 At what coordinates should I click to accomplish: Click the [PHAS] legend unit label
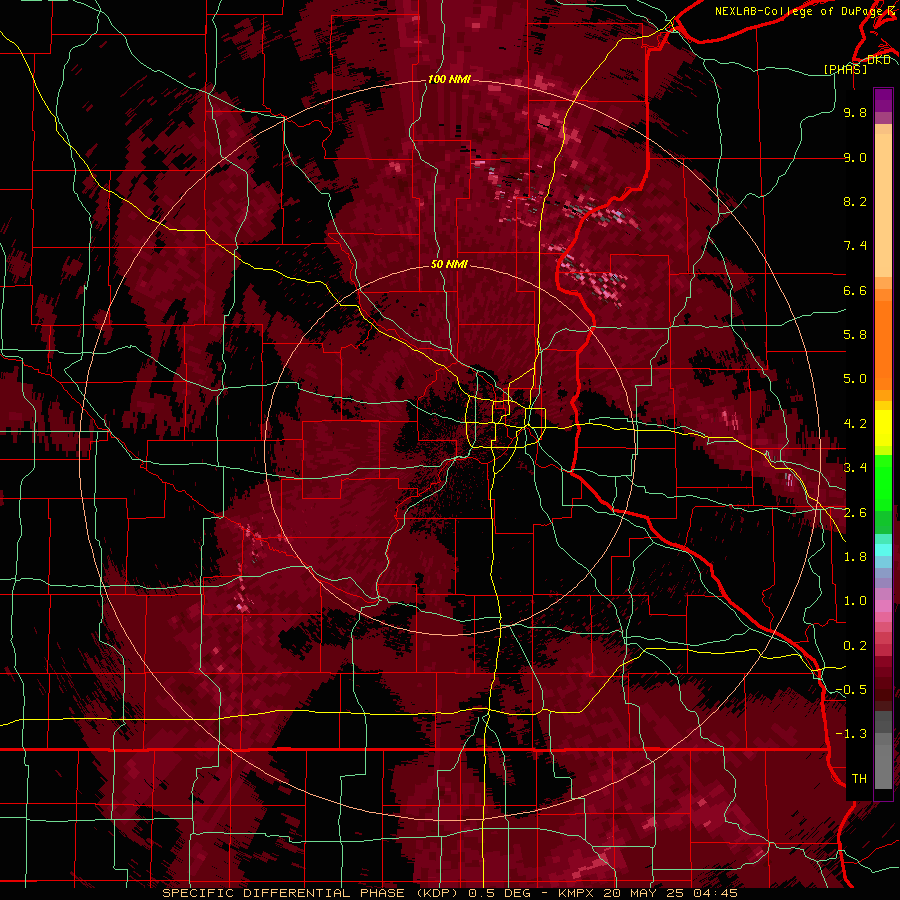click(x=845, y=69)
